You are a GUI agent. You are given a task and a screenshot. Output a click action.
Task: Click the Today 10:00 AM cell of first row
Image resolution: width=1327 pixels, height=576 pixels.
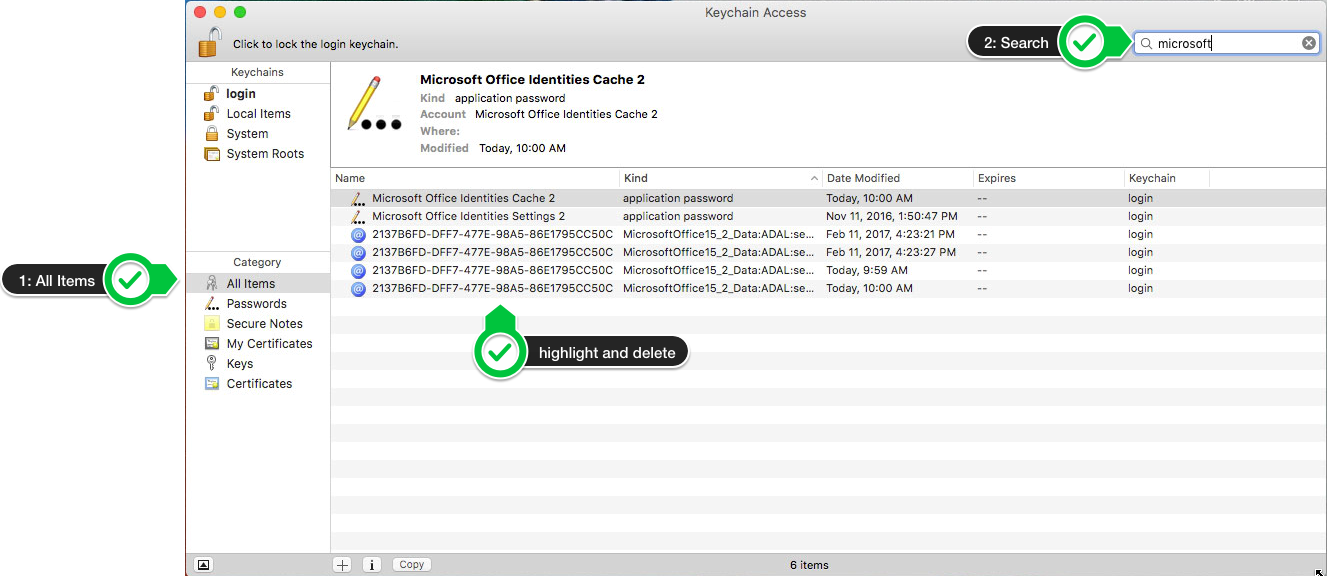[x=869, y=198]
